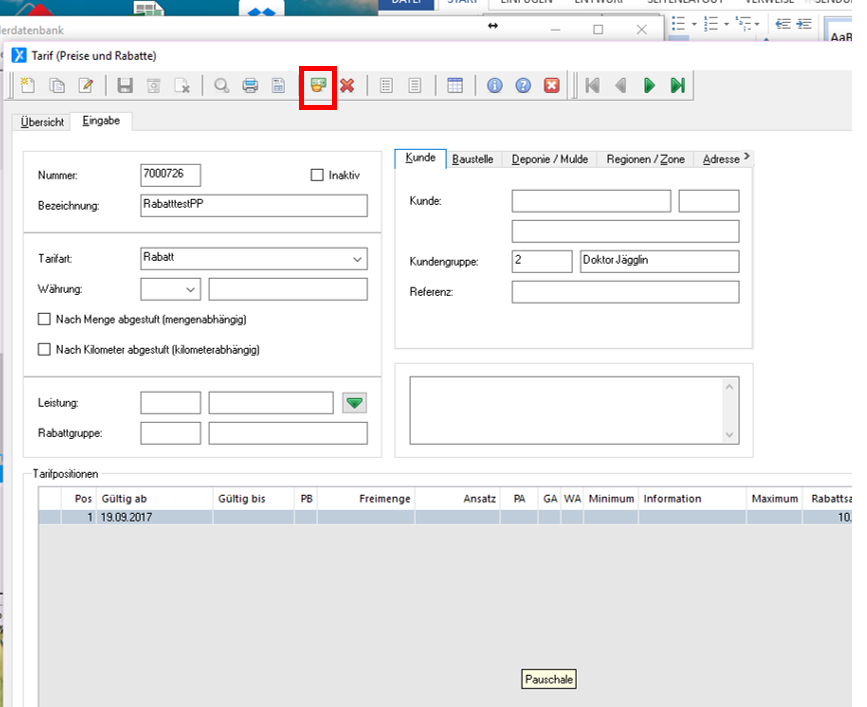
Task: Click the copy record toolbar icon
Action: tap(57, 86)
